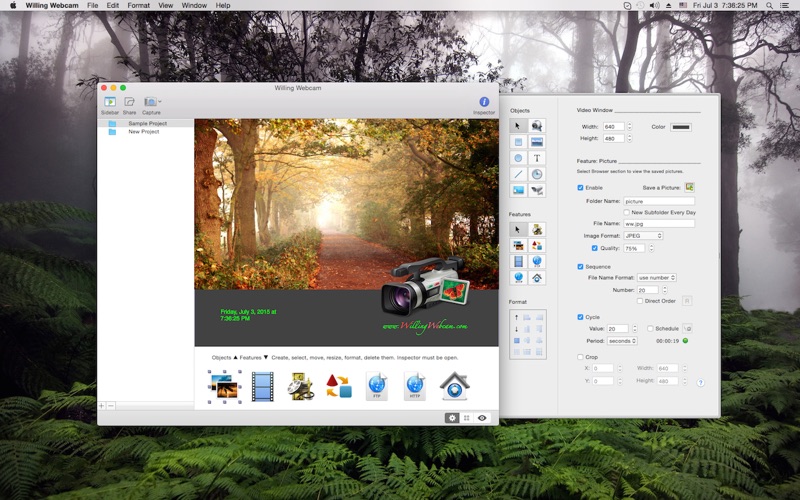Open Period seconds dropdown
Image resolution: width=800 pixels, height=500 pixels.
(x=622, y=341)
